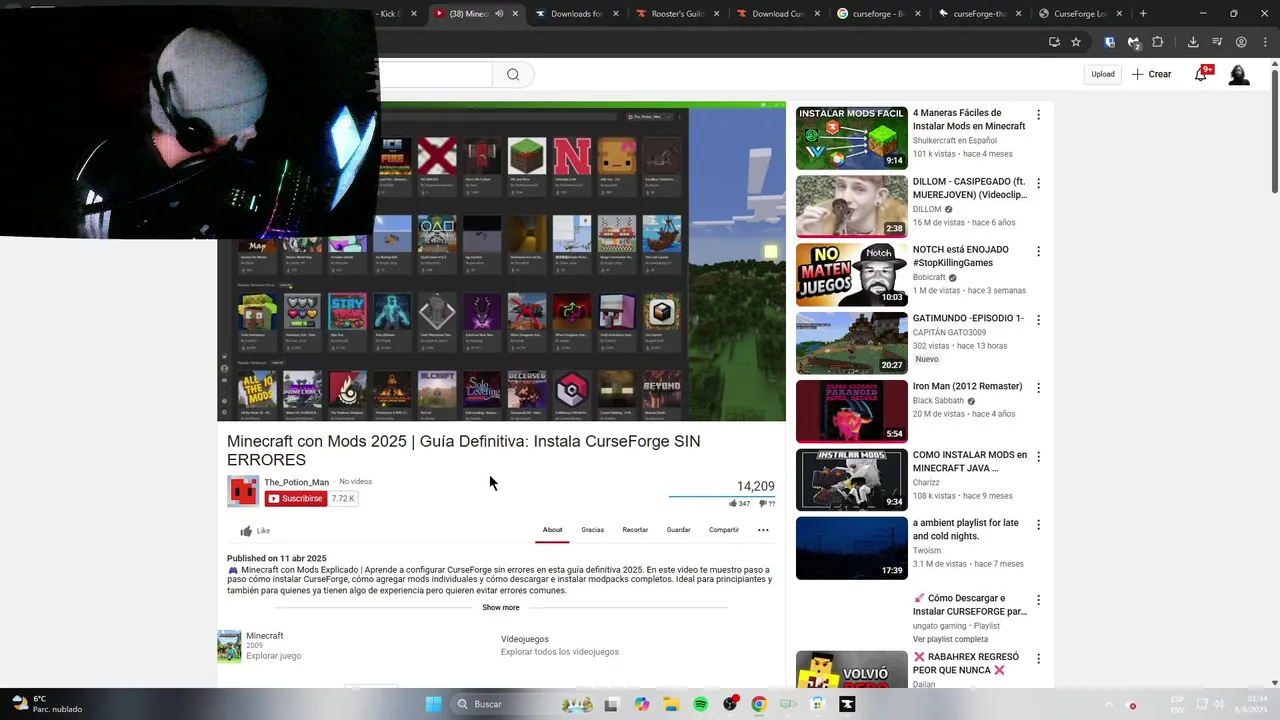Viewport: 1280px width, 720px height.
Task: Select the Recortar tab
Action: (x=635, y=530)
